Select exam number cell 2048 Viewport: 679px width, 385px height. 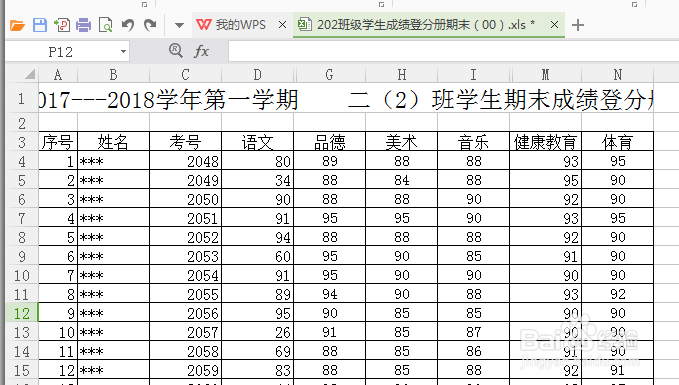(185, 161)
